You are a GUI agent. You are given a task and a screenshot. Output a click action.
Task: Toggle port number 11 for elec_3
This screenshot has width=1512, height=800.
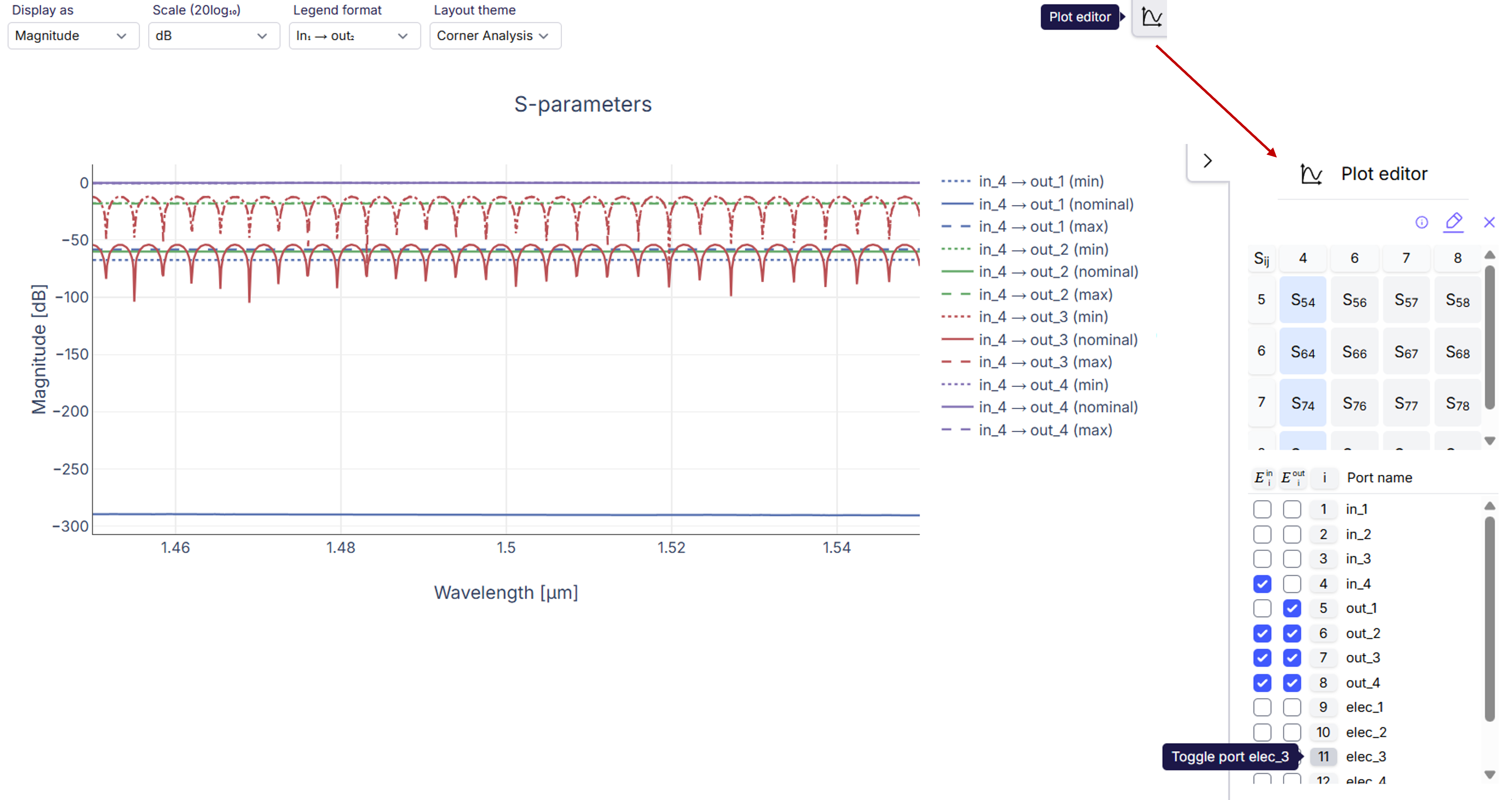(1323, 756)
